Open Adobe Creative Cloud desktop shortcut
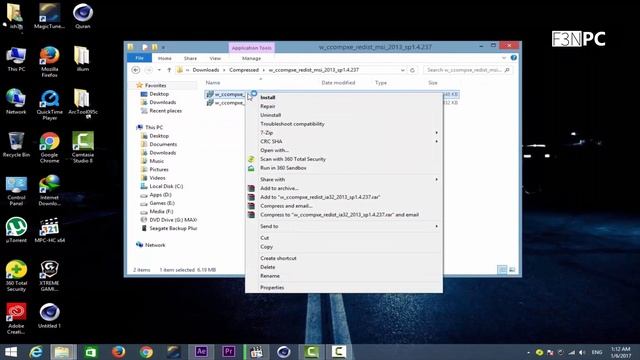The image size is (640, 360). (x=16, y=318)
